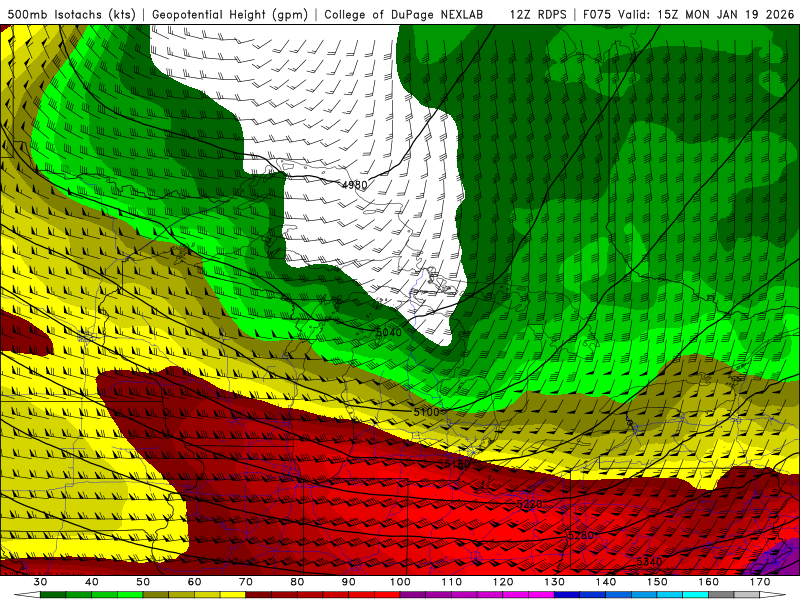Screen dimensions: 800x600
Task: Click the 5220 height contour label
Action: tap(529, 504)
